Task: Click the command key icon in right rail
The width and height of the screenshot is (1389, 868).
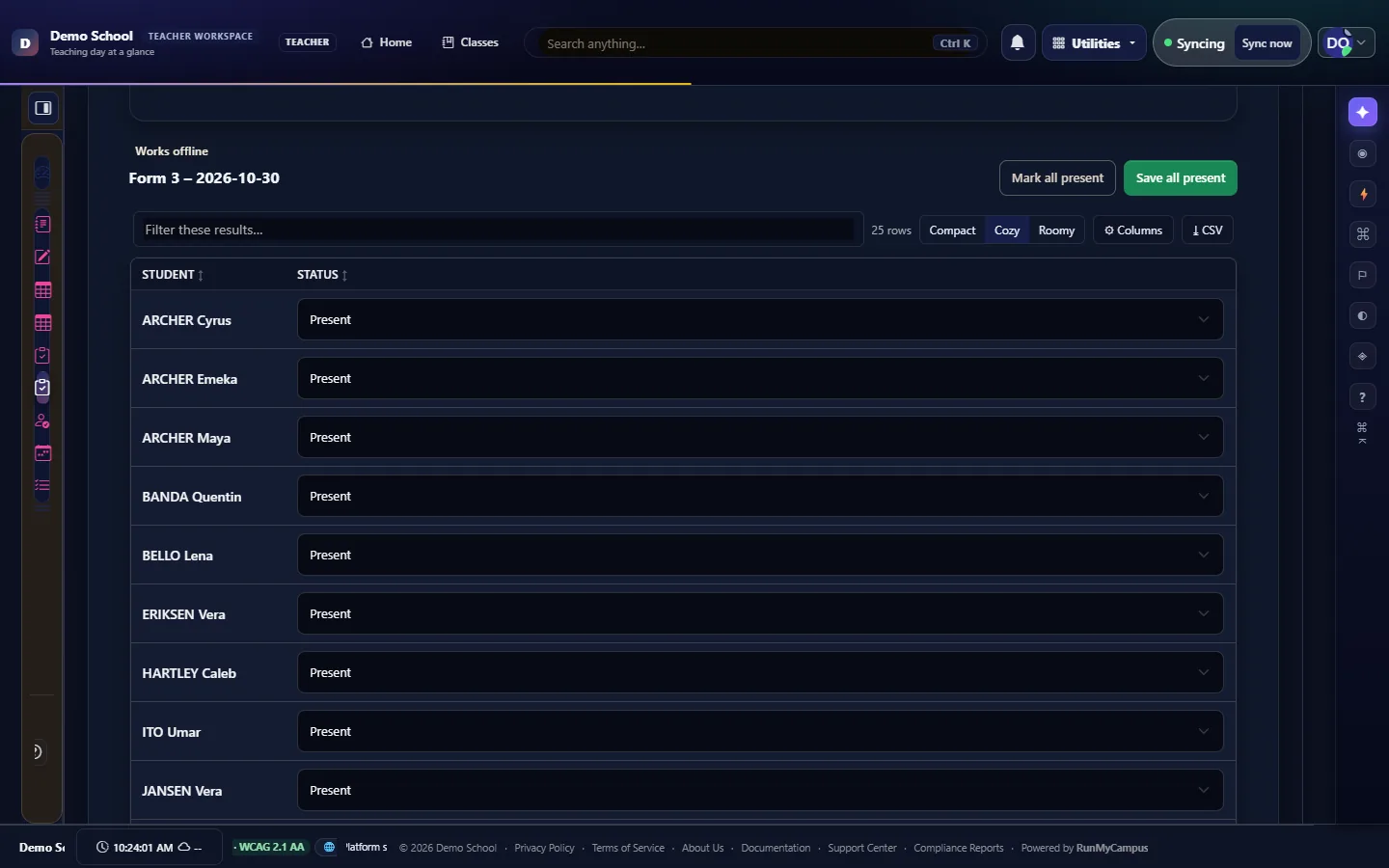Action: click(x=1363, y=234)
